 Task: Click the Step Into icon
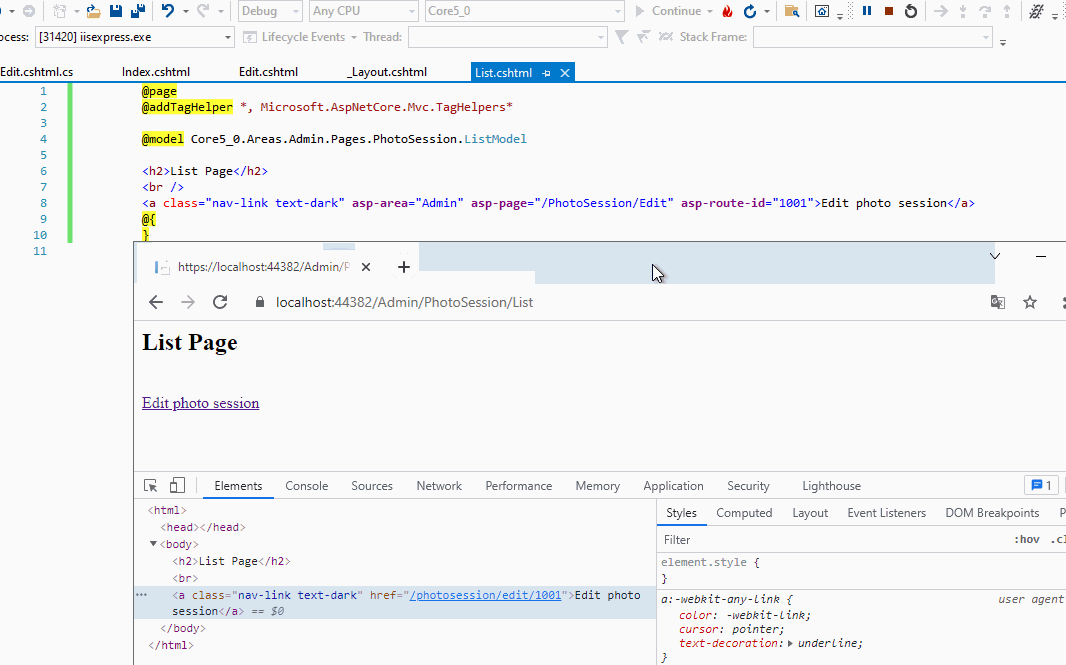point(963,11)
